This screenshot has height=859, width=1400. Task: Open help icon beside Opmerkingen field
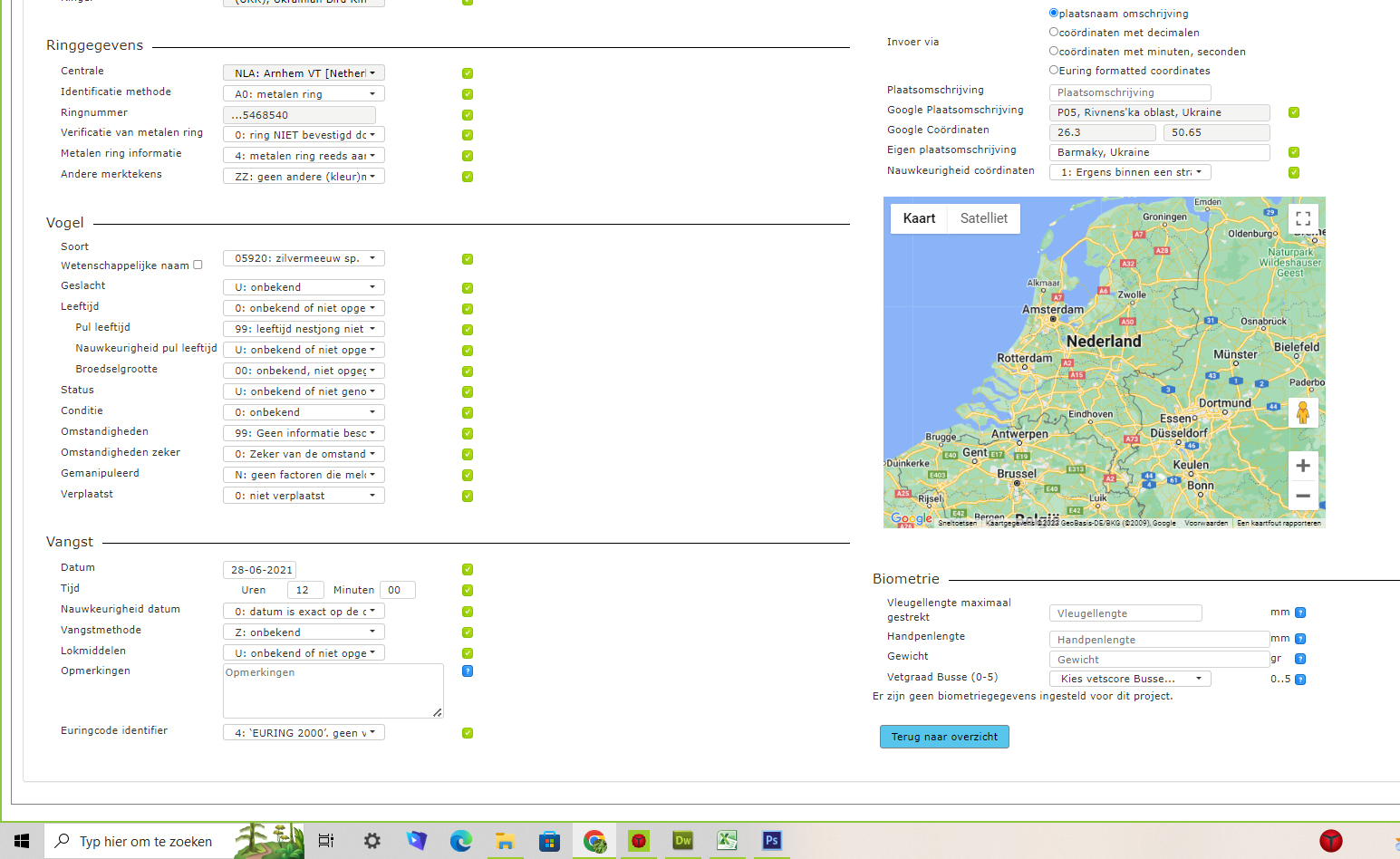(468, 671)
